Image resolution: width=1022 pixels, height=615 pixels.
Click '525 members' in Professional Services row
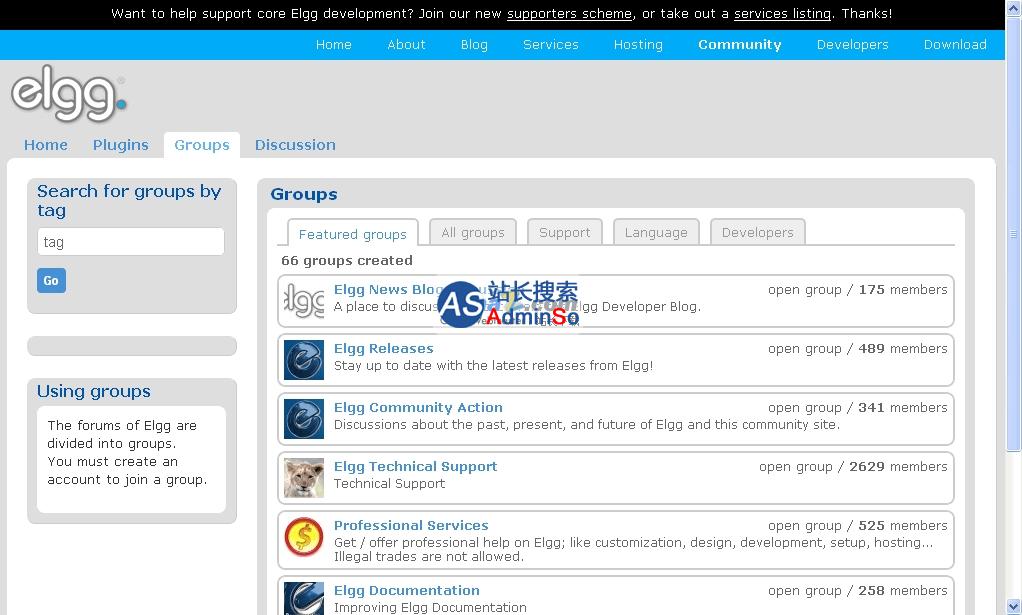(903, 525)
